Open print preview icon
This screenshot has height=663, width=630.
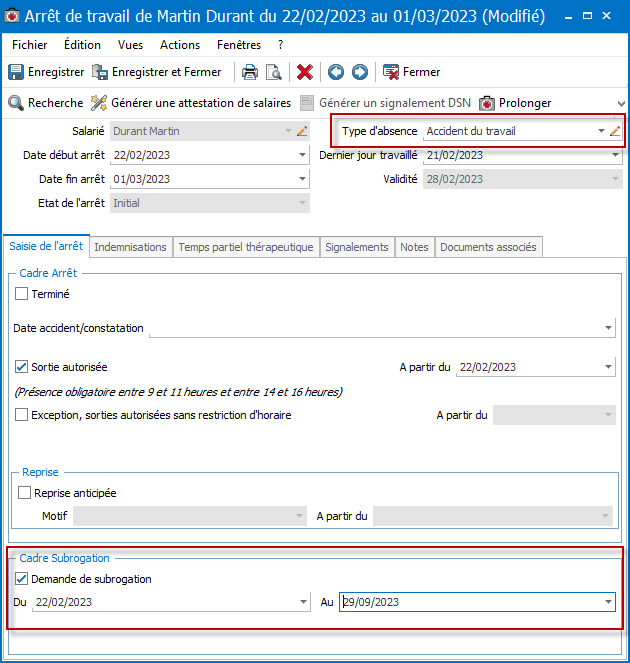point(274,72)
